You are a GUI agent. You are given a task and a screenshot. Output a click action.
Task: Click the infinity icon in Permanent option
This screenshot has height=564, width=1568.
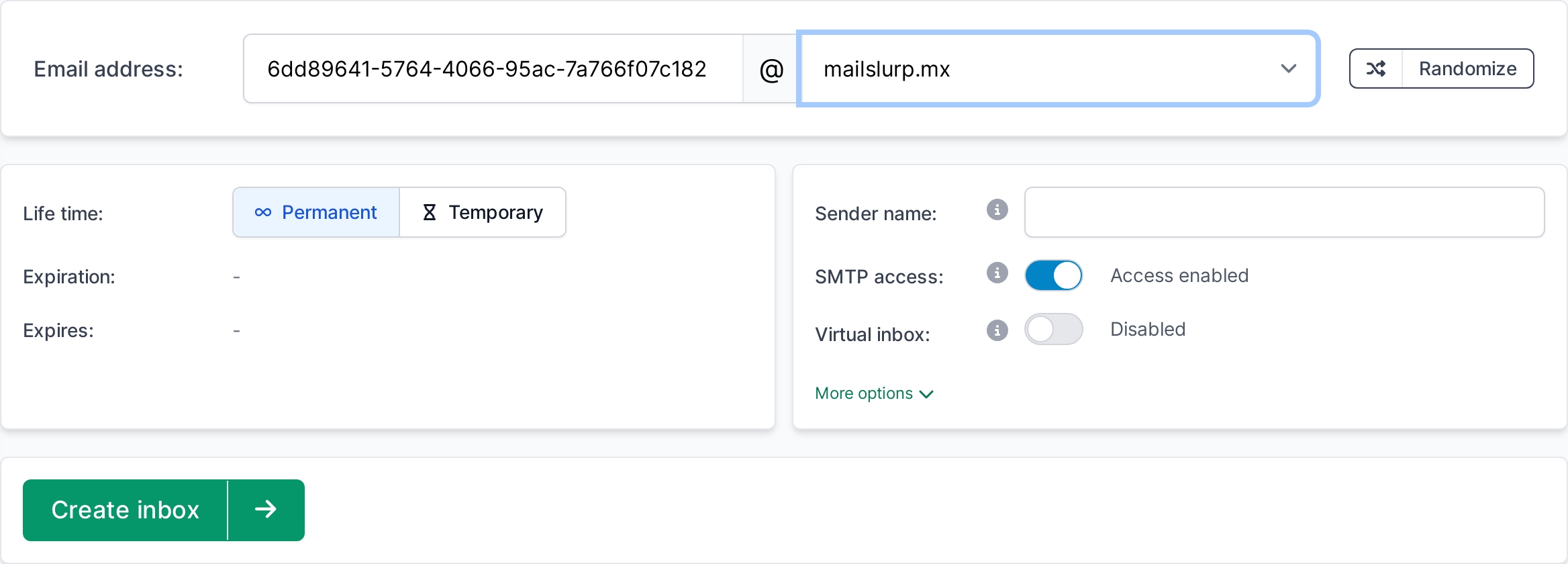(263, 212)
